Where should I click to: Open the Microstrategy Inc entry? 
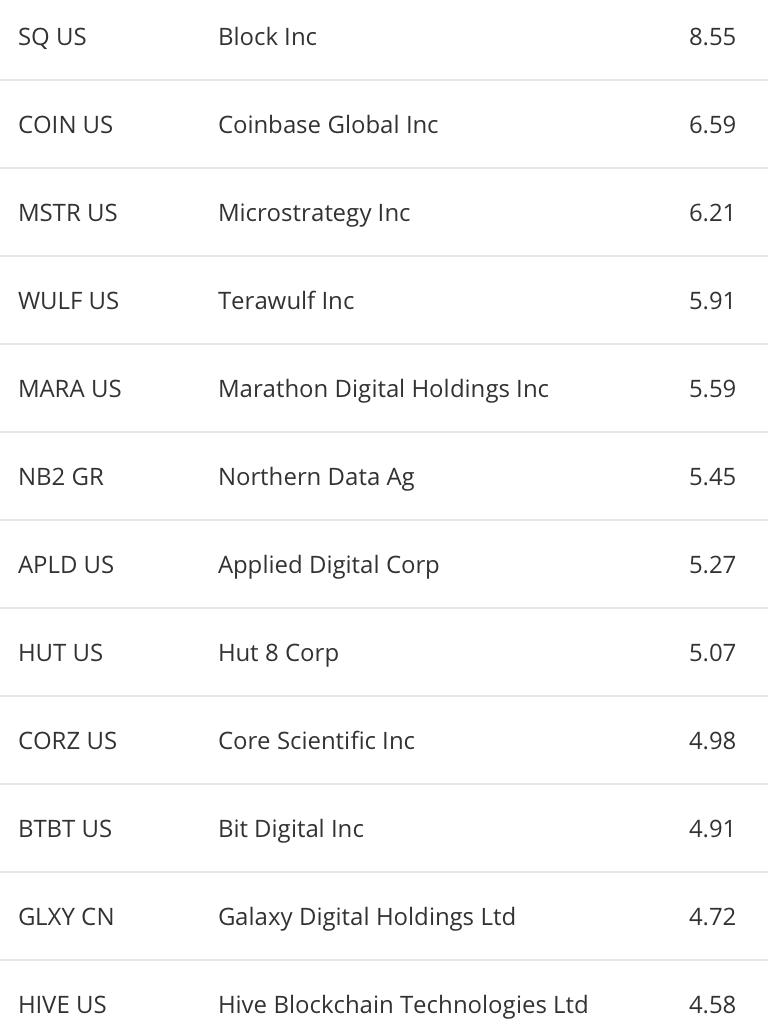pos(384,212)
